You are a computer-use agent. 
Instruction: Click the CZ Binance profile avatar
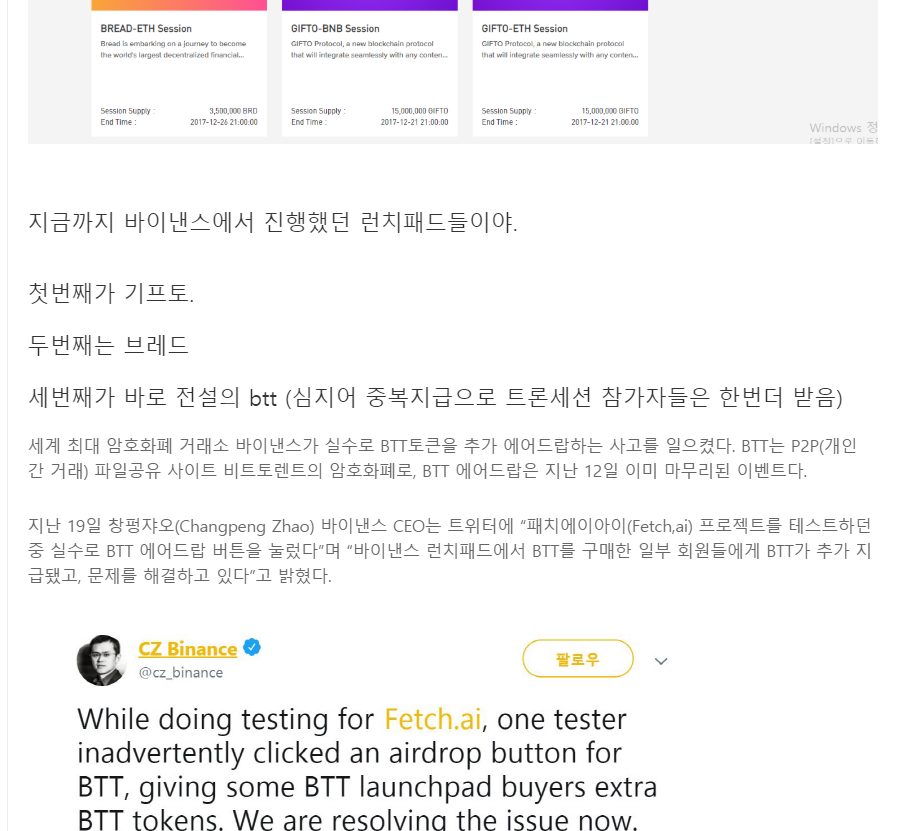101,660
